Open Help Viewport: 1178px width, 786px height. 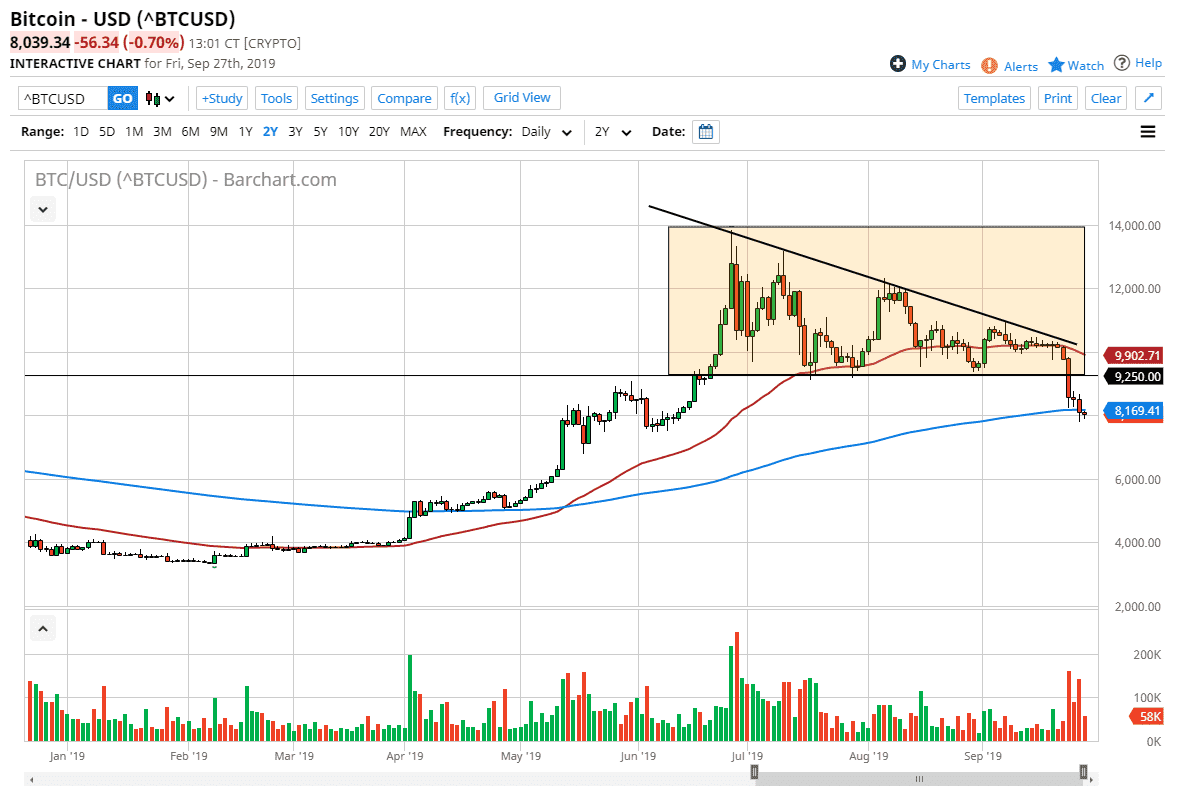(x=1138, y=62)
